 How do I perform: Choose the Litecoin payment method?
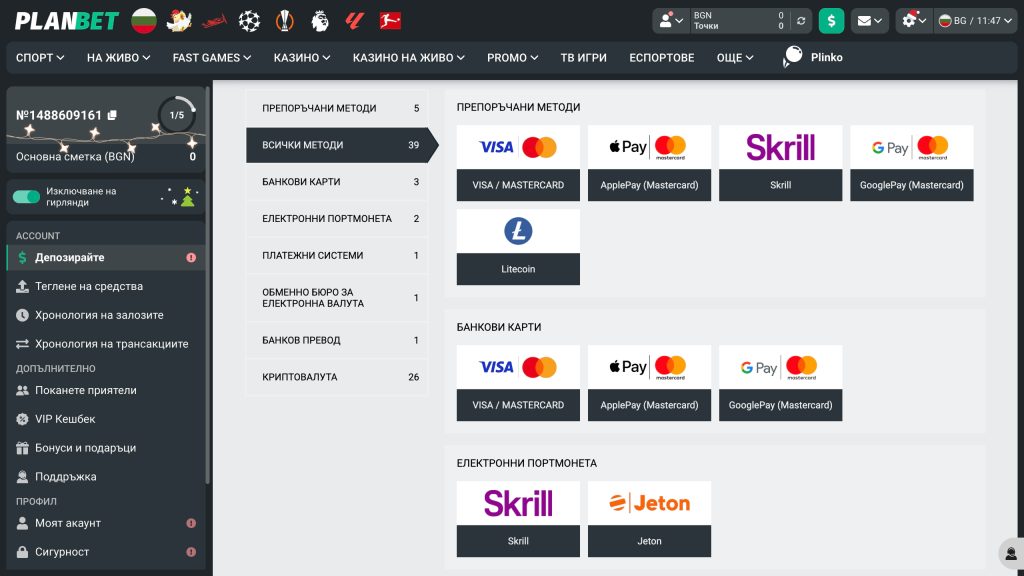click(518, 247)
